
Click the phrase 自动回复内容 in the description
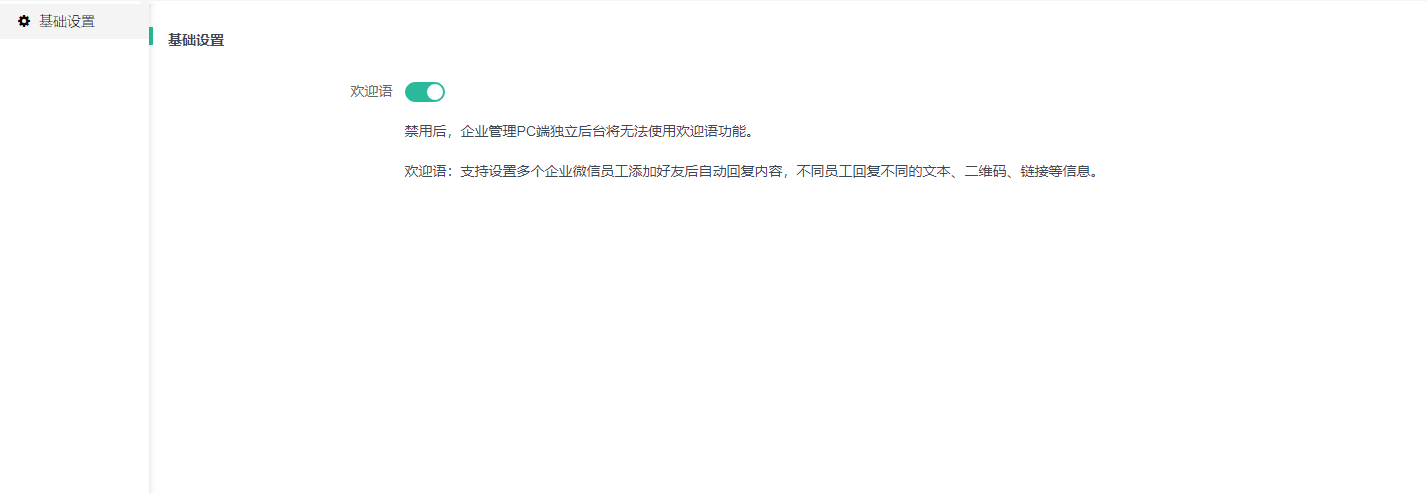738,171
